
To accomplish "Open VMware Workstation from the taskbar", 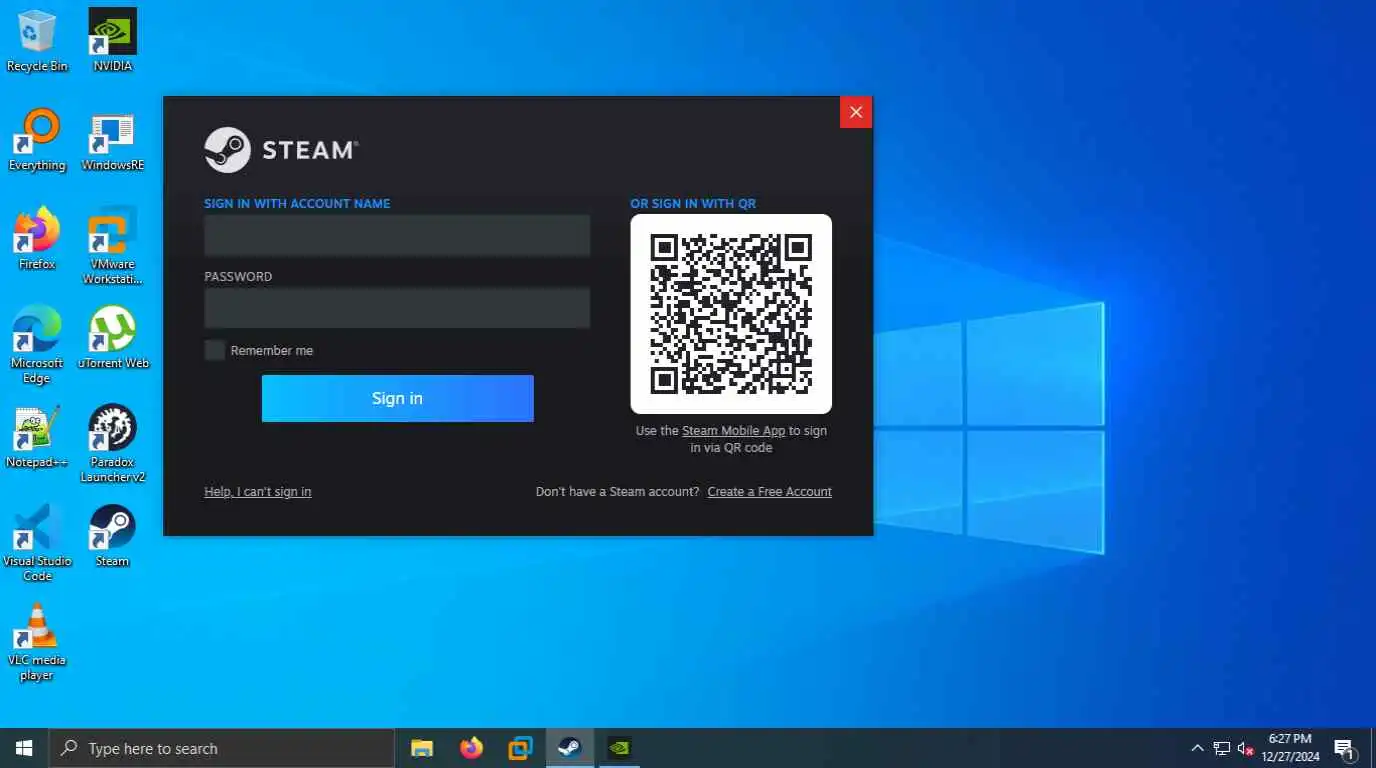I will (x=520, y=748).
